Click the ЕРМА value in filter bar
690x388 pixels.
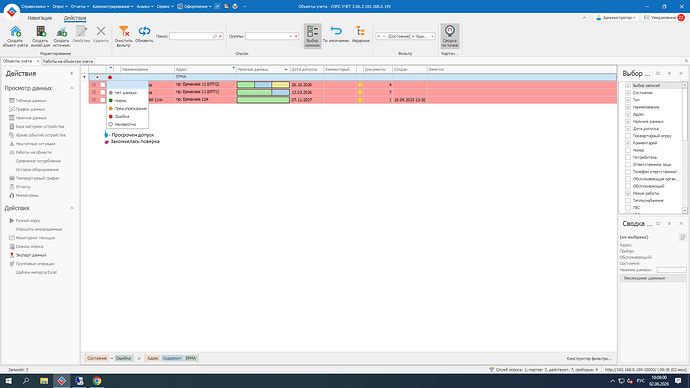coord(191,359)
